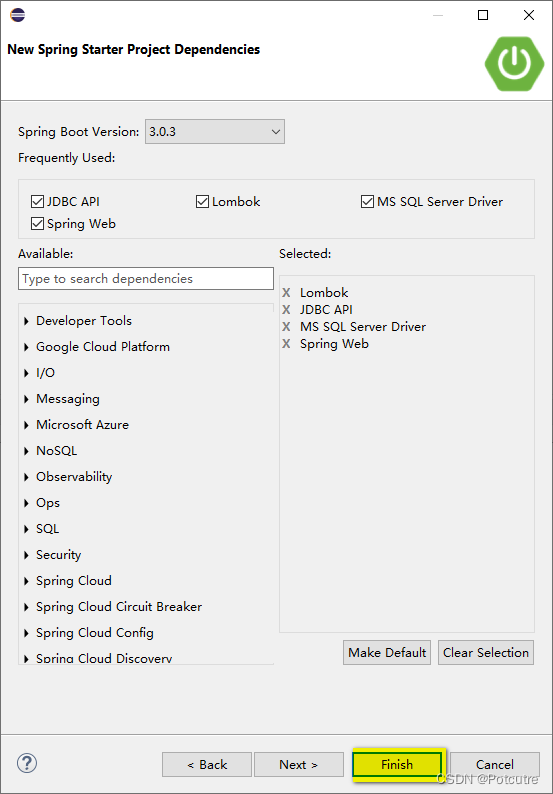Close the dialog window
The image size is (553, 794).
point(529,16)
